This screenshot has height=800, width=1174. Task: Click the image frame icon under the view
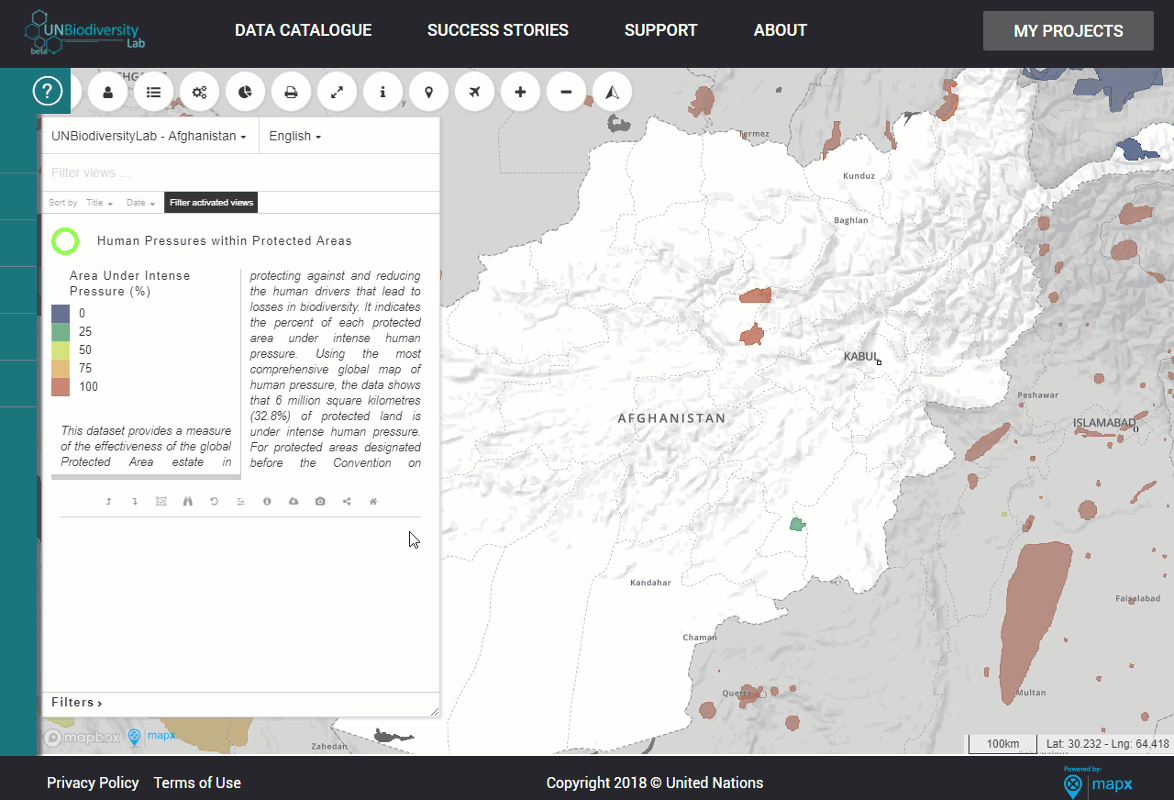click(x=161, y=501)
